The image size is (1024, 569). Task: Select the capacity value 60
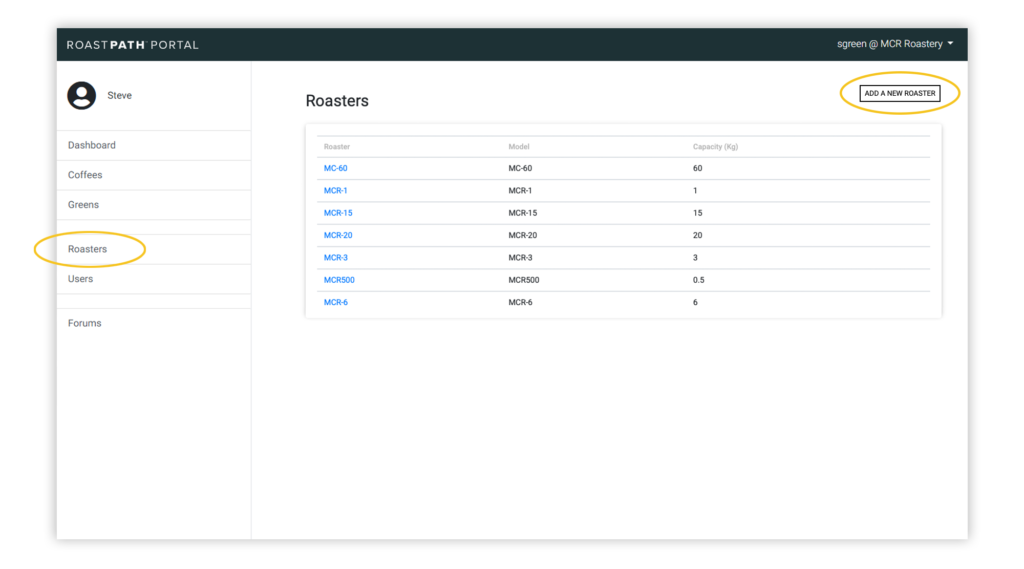697,169
